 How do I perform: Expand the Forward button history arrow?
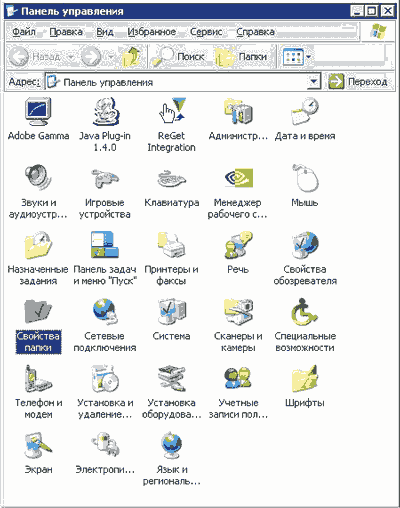(110, 57)
